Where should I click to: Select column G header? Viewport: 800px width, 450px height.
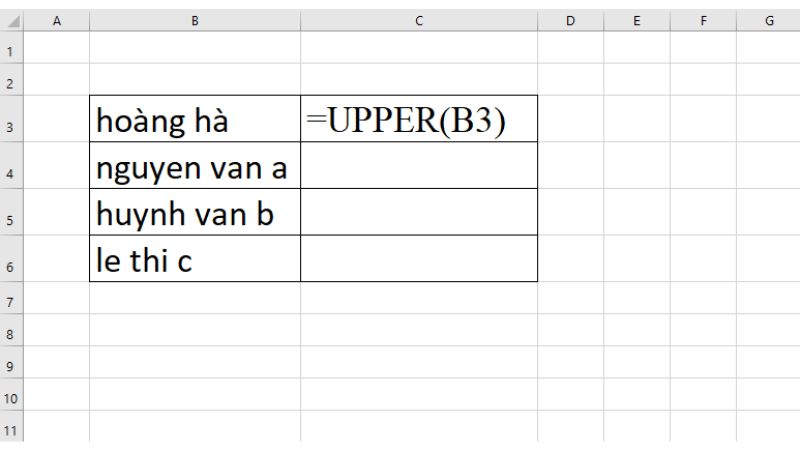coord(768,17)
